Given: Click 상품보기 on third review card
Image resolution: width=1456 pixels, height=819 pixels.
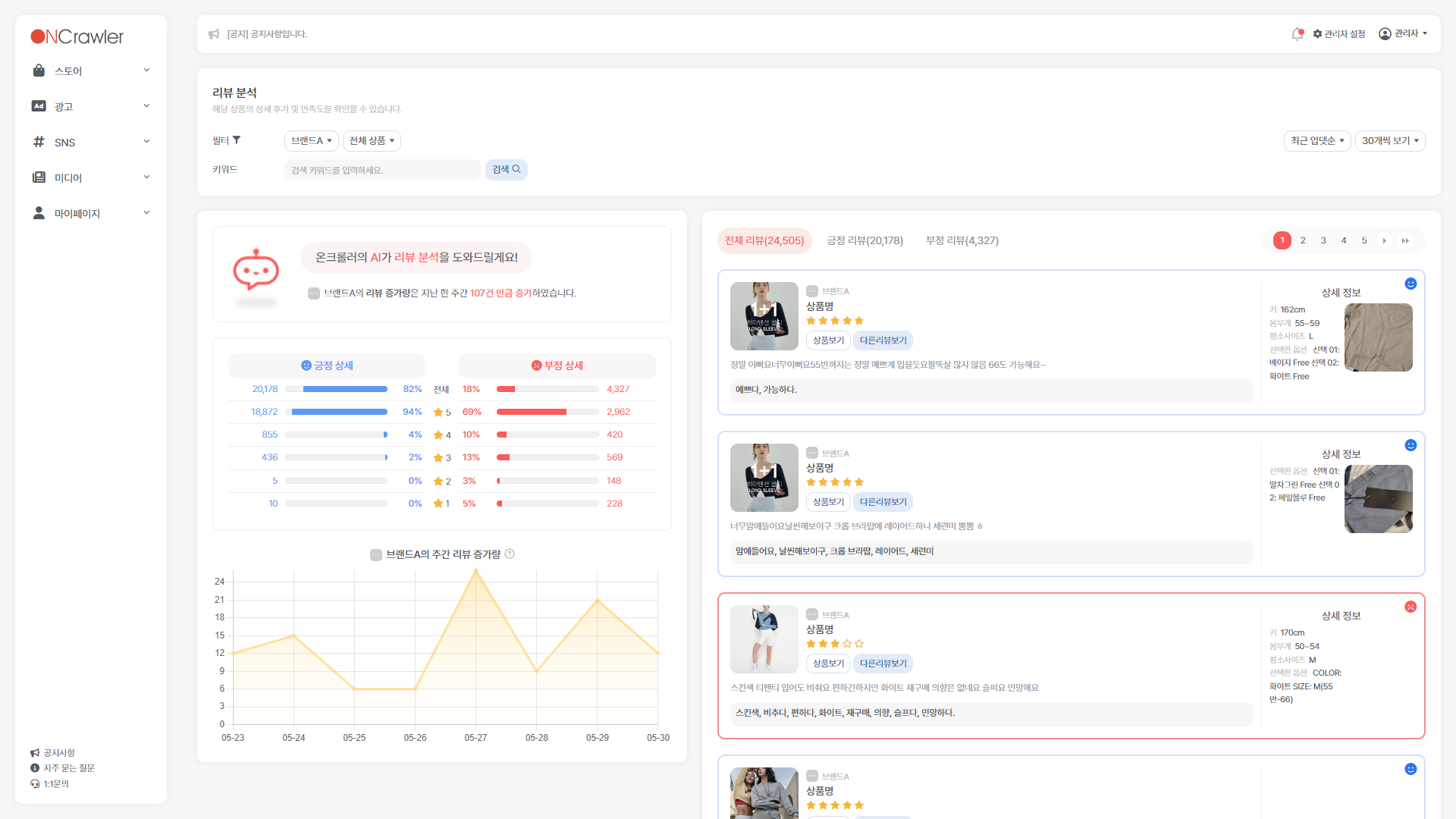Looking at the screenshot, I should [x=828, y=664].
